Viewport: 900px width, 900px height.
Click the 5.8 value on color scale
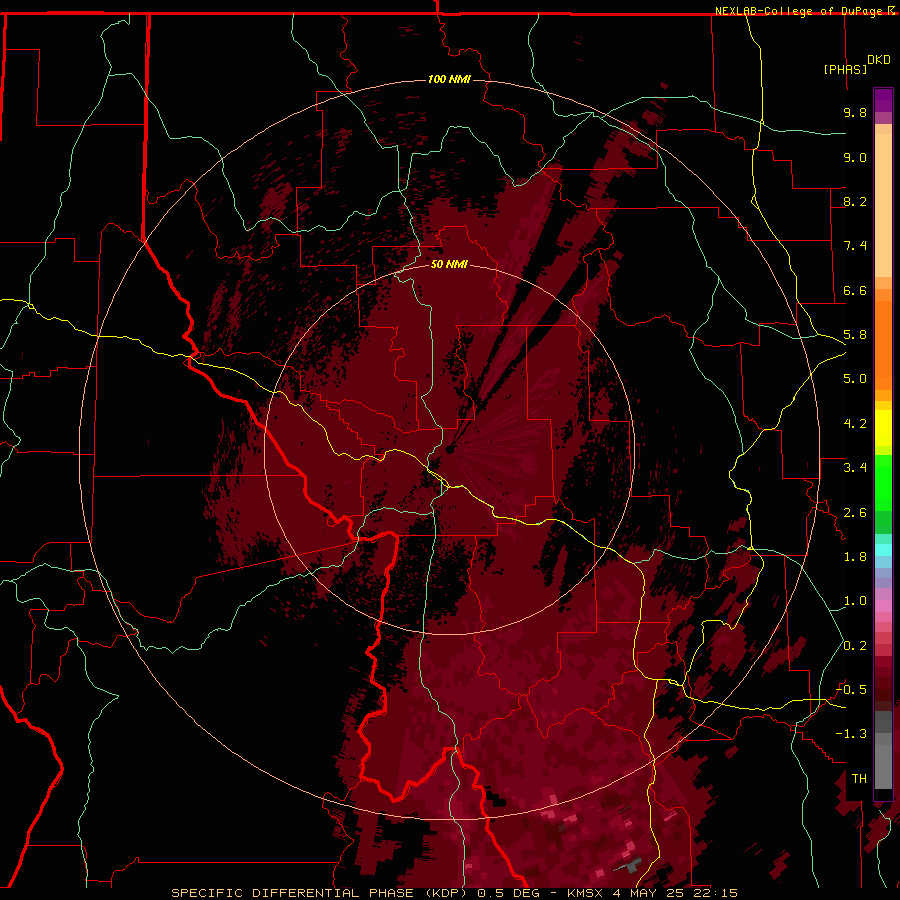coord(855,335)
